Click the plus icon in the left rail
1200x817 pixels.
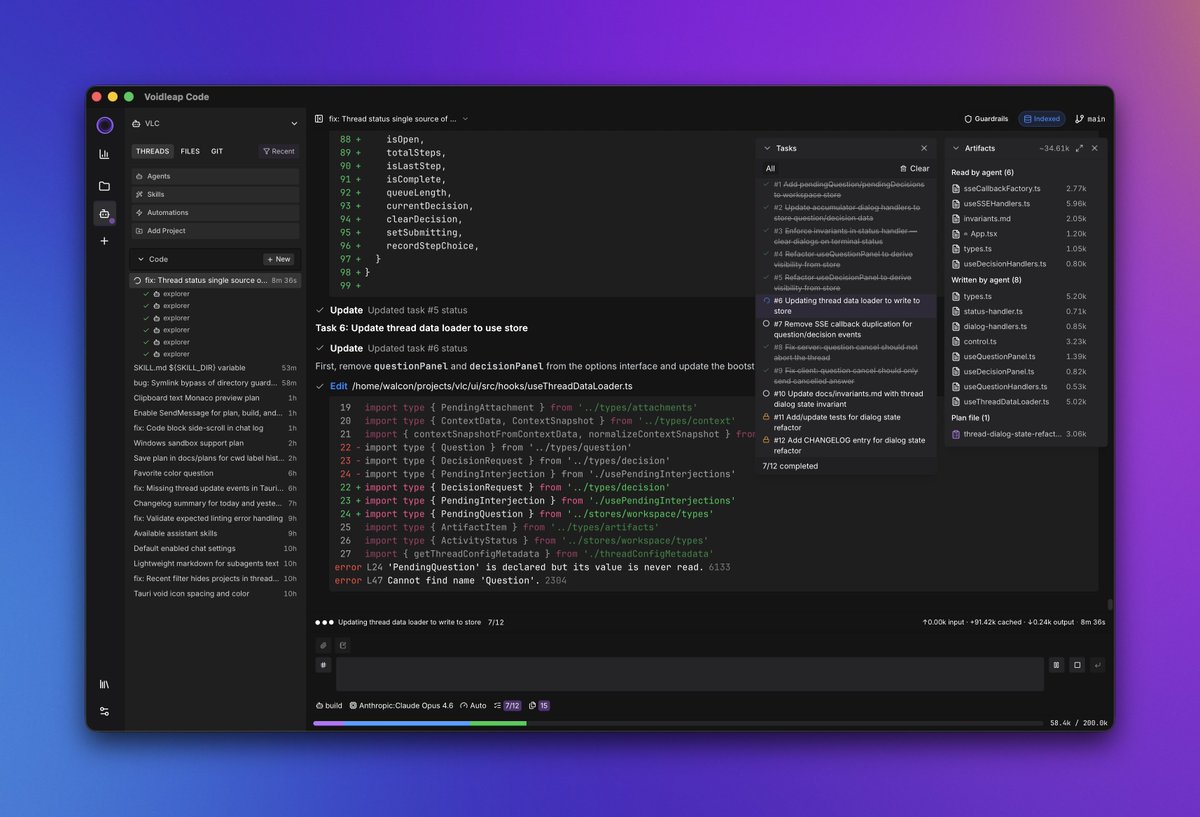click(105, 241)
